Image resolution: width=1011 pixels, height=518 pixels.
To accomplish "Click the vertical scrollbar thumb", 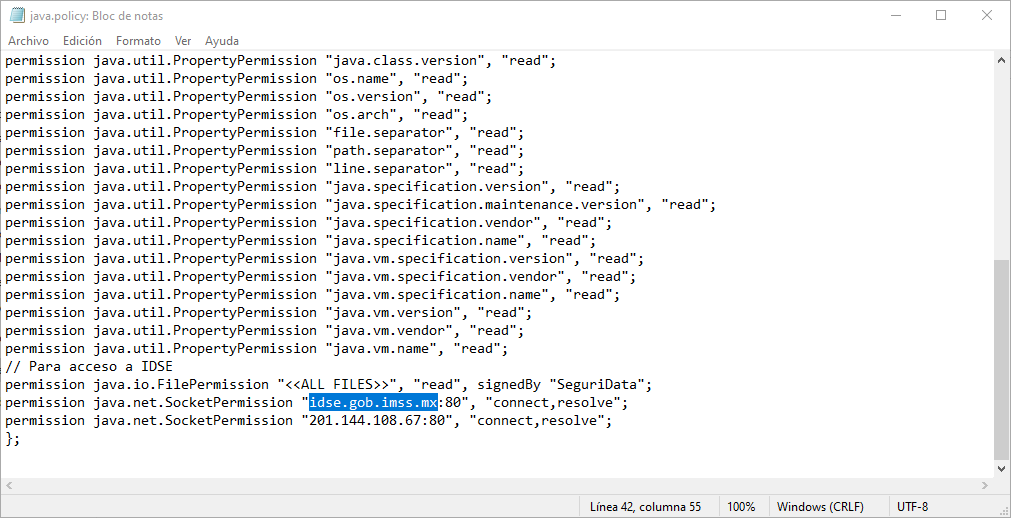I will pos(1002,358).
